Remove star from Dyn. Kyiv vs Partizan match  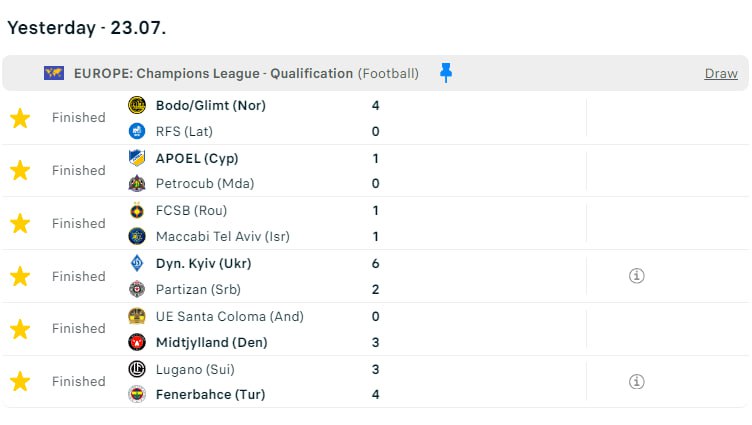click(20, 277)
